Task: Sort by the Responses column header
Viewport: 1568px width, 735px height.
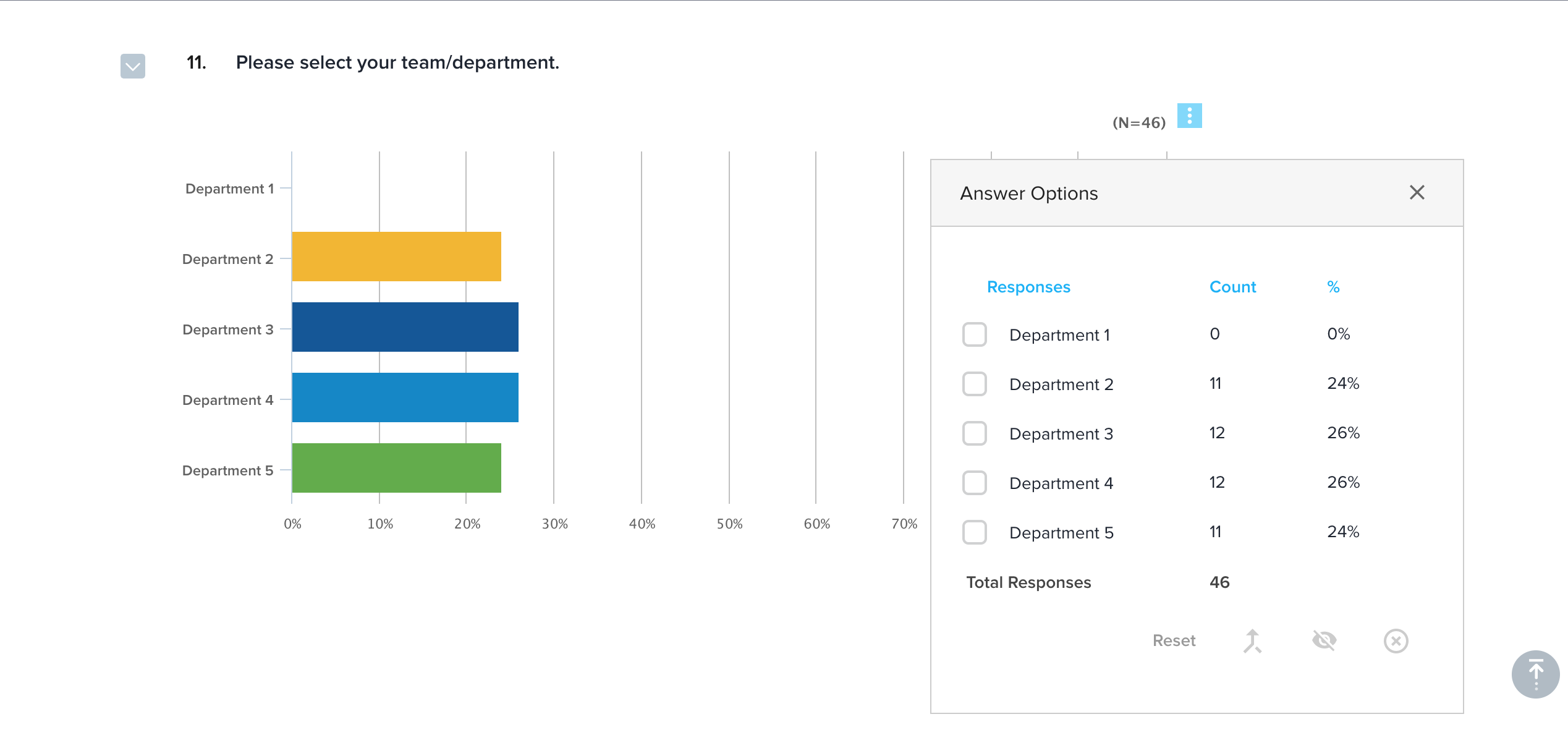Action: click(x=1028, y=287)
